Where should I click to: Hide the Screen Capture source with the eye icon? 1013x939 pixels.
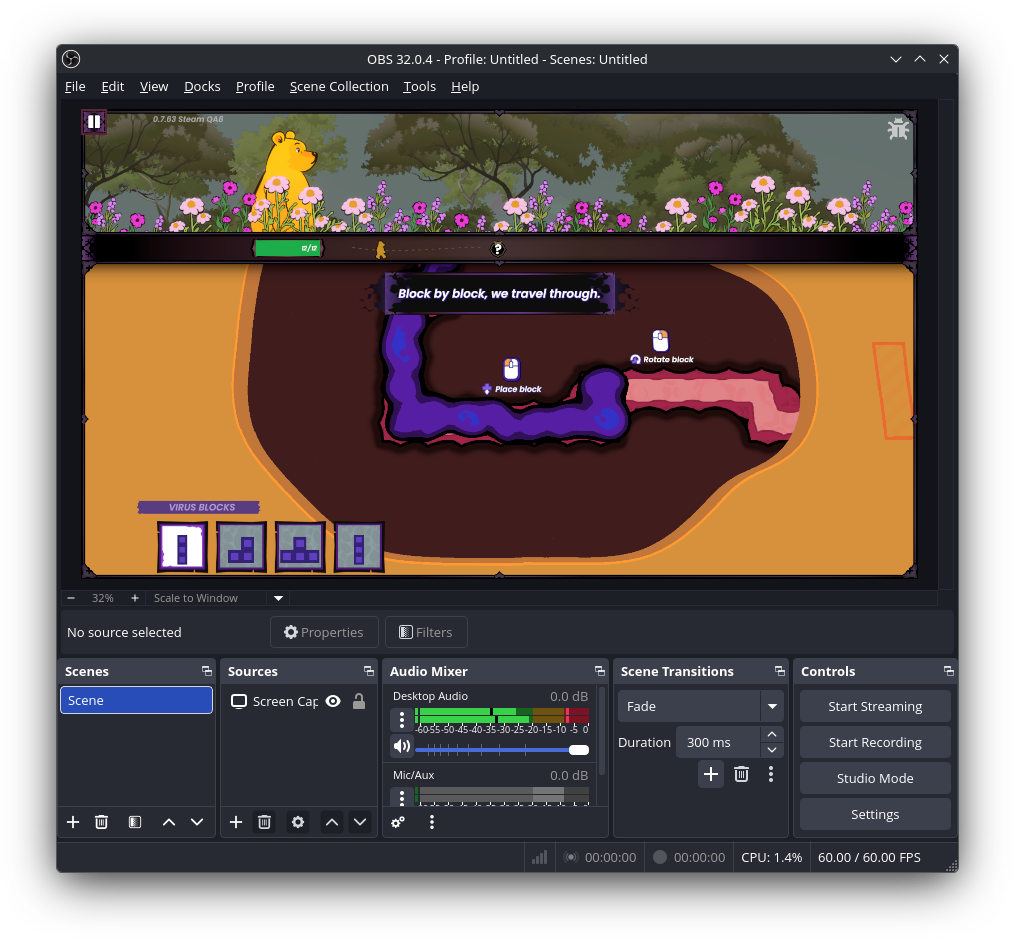(x=333, y=701)
